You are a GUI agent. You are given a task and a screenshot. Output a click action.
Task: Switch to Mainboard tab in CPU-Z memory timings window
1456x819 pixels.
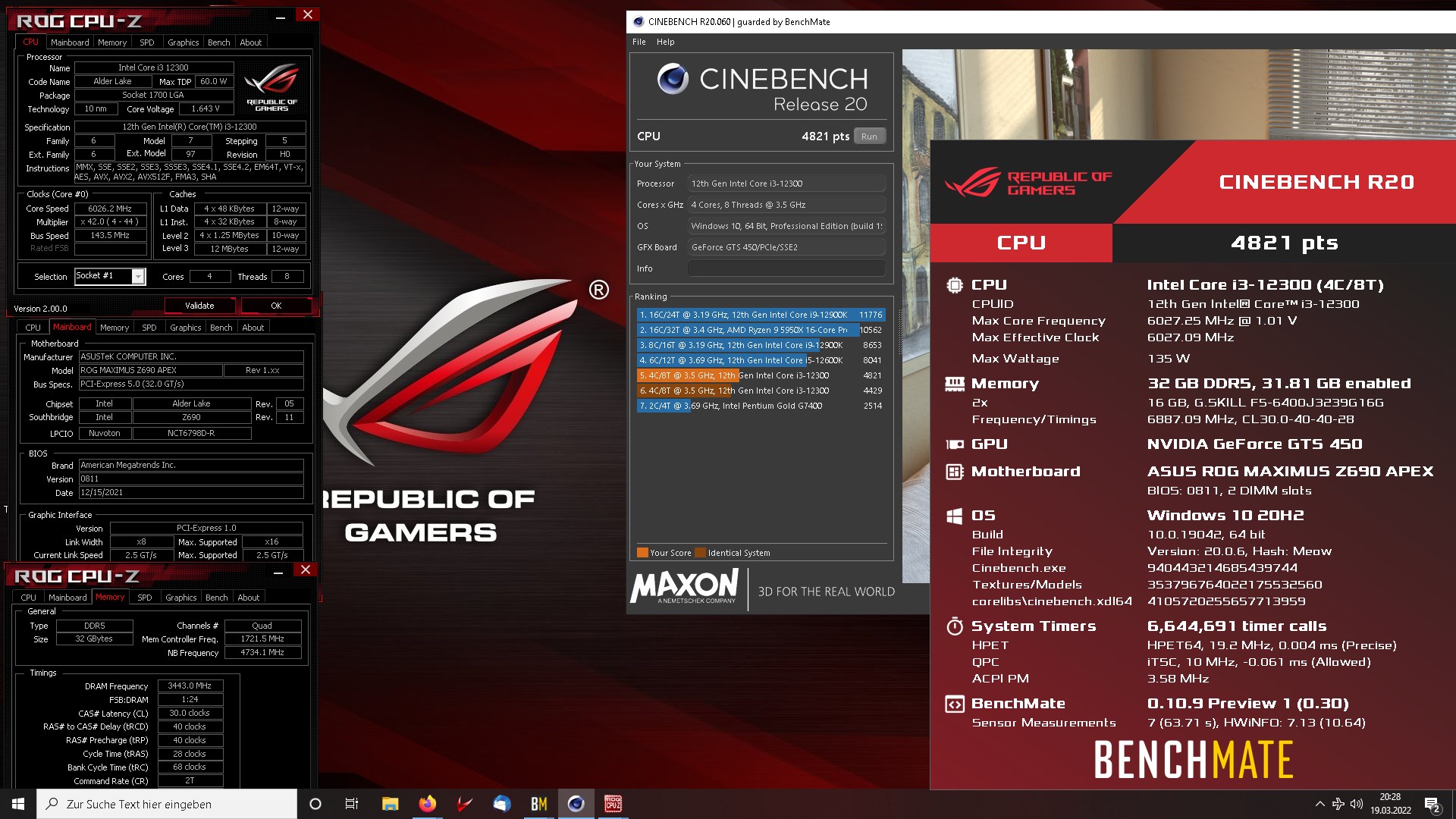click(x=67, y=598)
